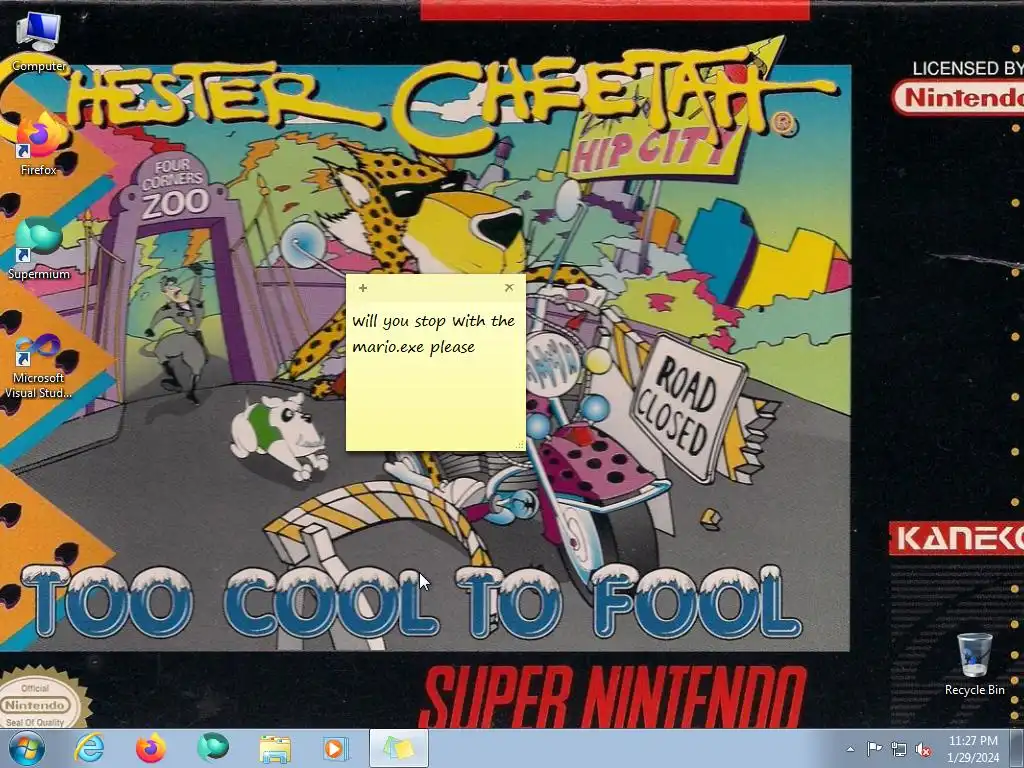This screenshot has height=768, width=1024.
Task: Select the Microsoft Visual Studio shortcut
Action: (39, 366)
